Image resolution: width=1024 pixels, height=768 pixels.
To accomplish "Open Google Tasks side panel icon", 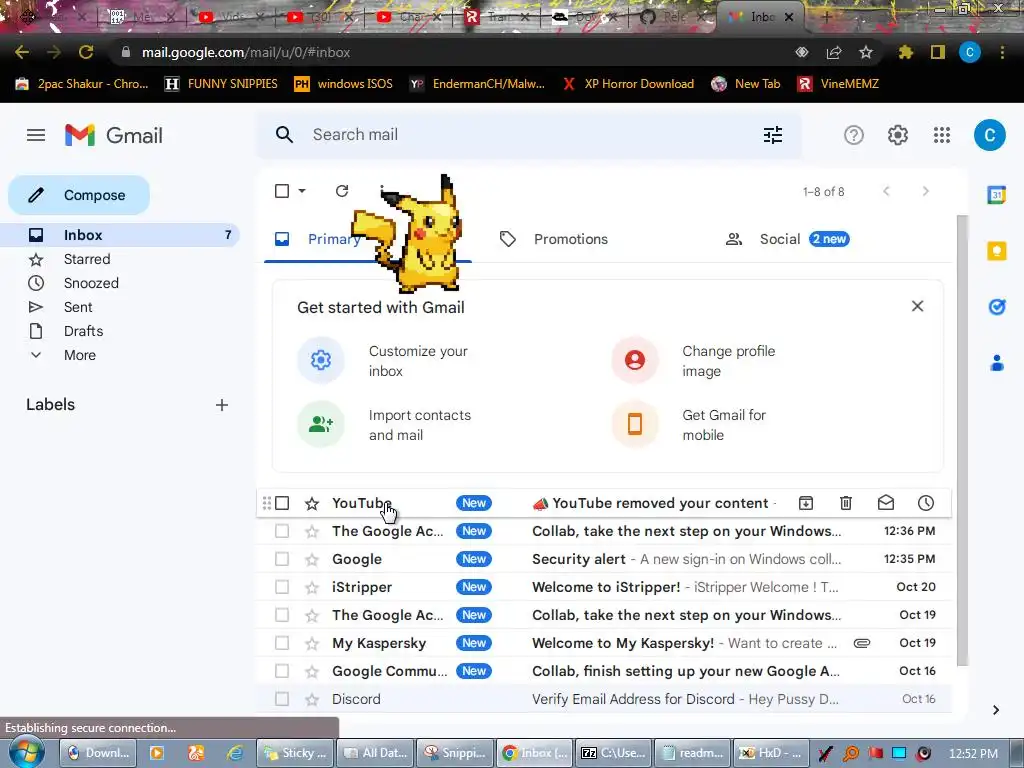I will pos(997,306).
